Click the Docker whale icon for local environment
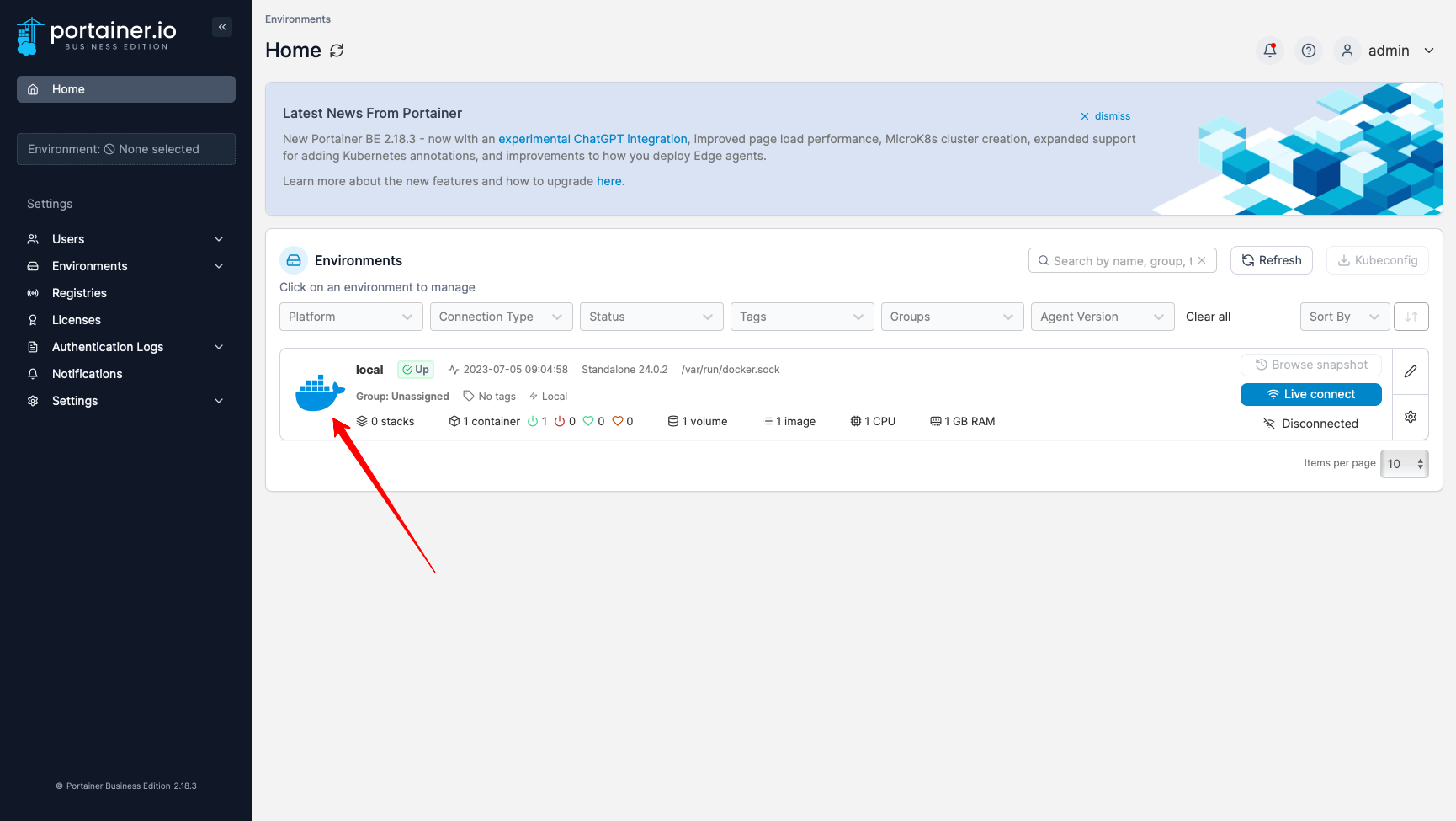 click(x=320, y=393)
